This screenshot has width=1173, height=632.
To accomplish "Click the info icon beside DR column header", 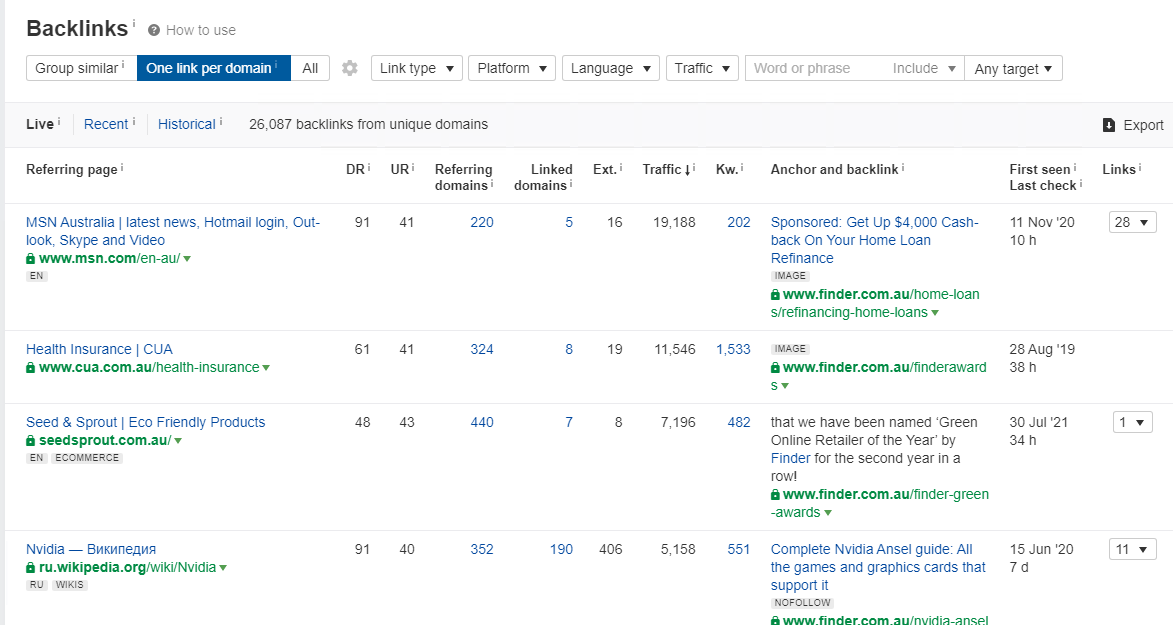I will pyautogui.click(x=369, y=168).
